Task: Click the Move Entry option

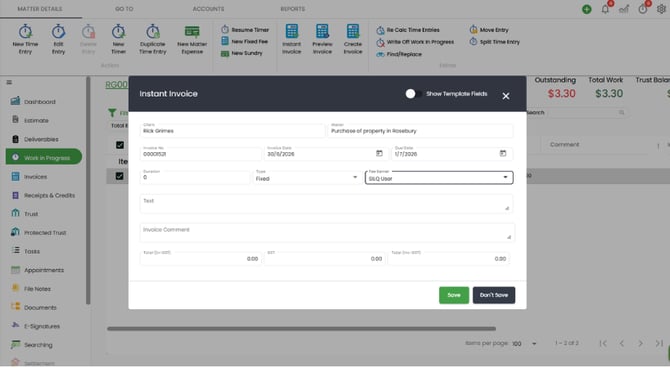Action: [x=489, y=29]
